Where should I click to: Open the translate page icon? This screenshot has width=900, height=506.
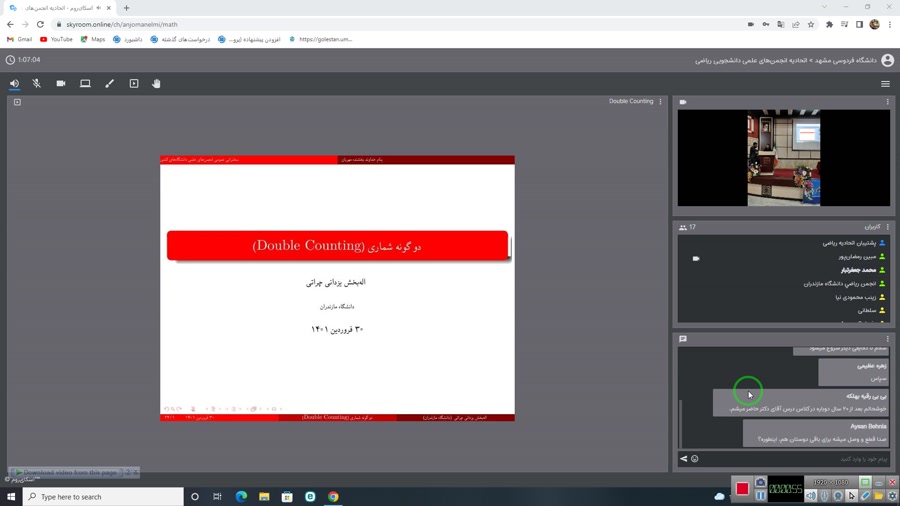[x=781, y=25]
